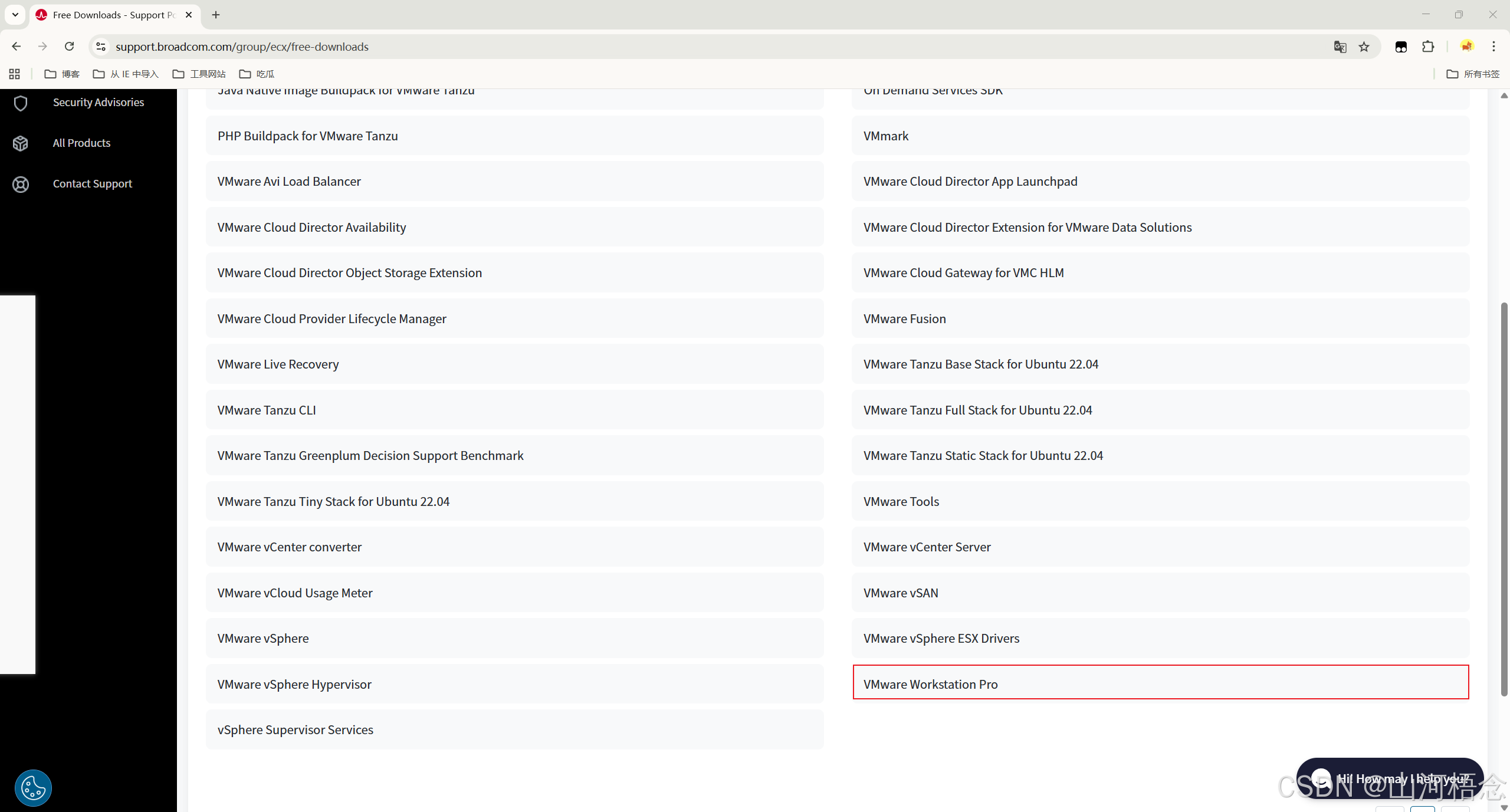1510x812 pixels.
Task: Click the Contact Support lifebuoy icon
Action: tap(21, 185)
